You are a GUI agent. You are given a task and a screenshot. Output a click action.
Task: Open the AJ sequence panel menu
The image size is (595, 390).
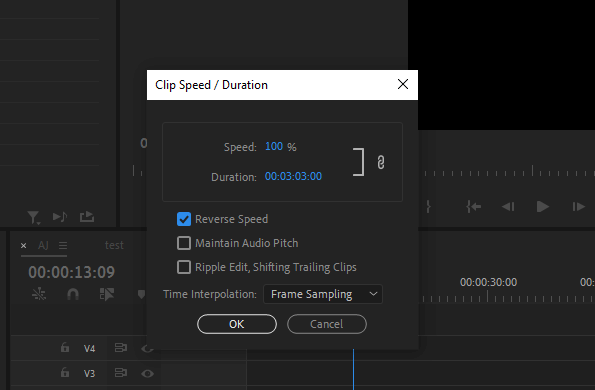pos(63,245)
